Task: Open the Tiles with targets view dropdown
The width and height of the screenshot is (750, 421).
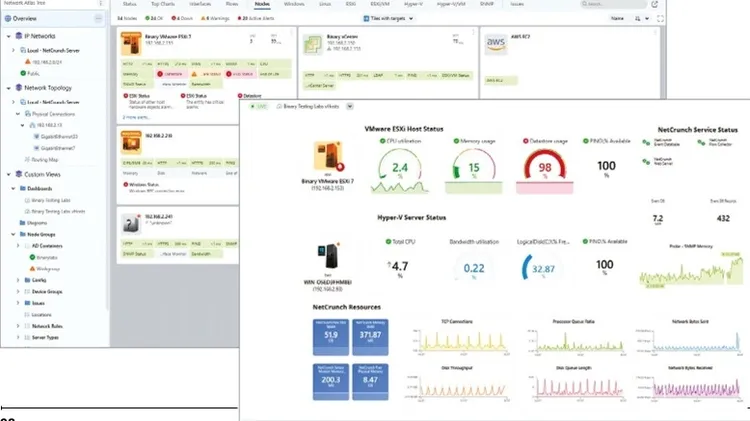Action: click(388, 18)
